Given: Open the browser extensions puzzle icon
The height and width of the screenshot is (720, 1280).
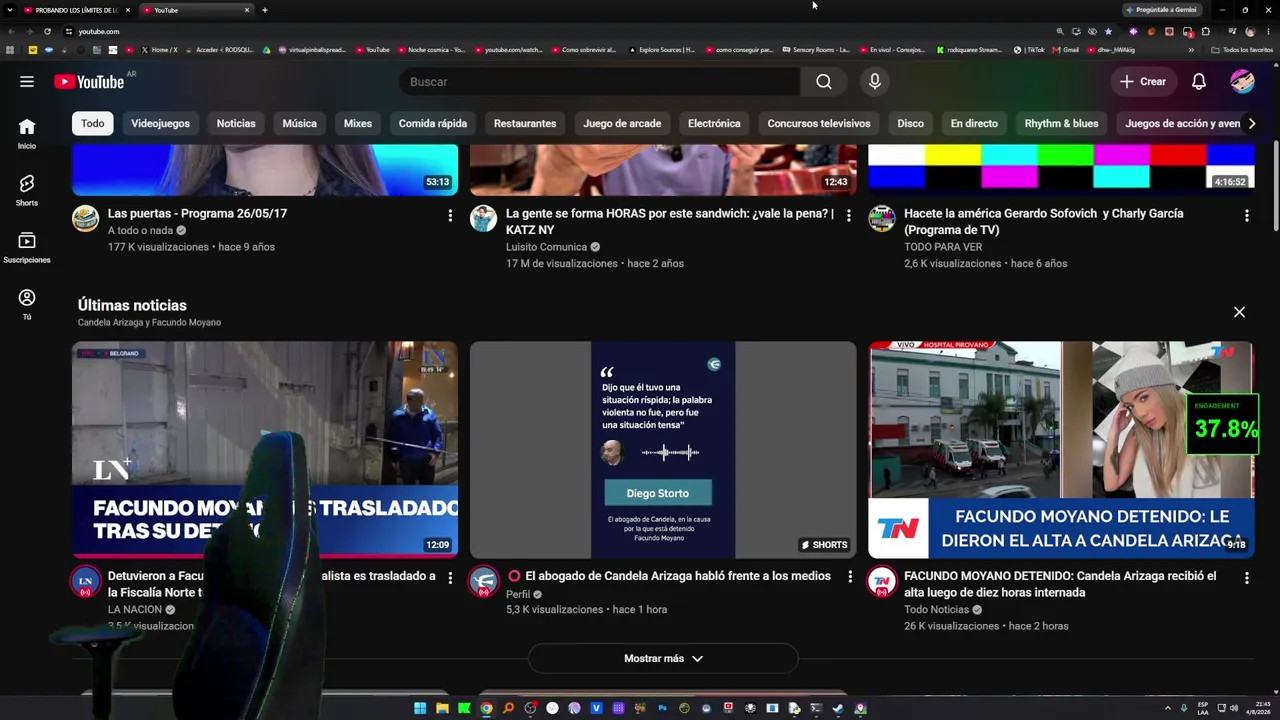Looking at the screenshot, I should point(1206,31).
